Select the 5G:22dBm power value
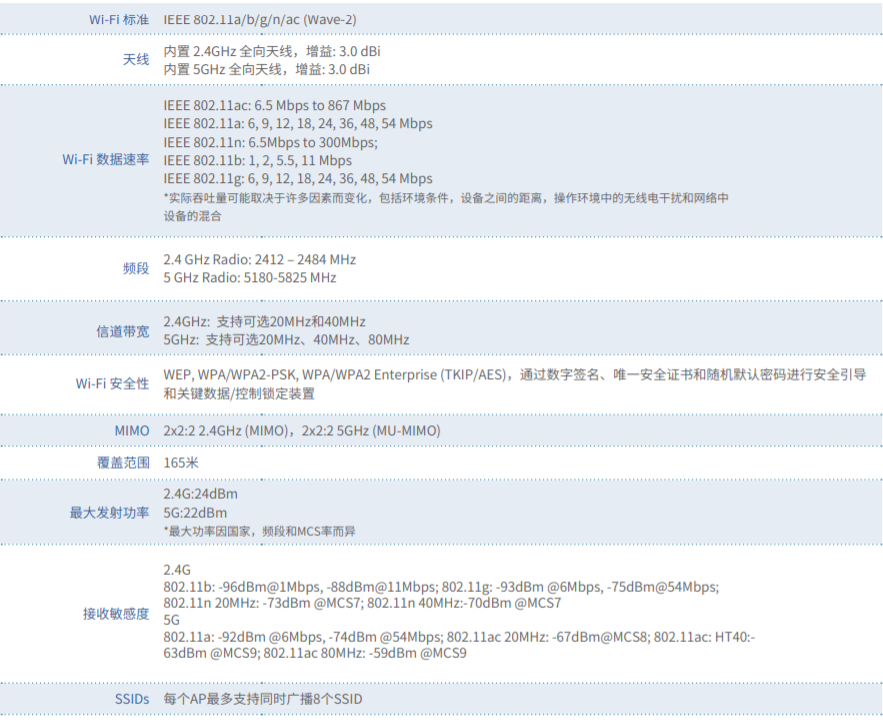 (x=195, y=513)
